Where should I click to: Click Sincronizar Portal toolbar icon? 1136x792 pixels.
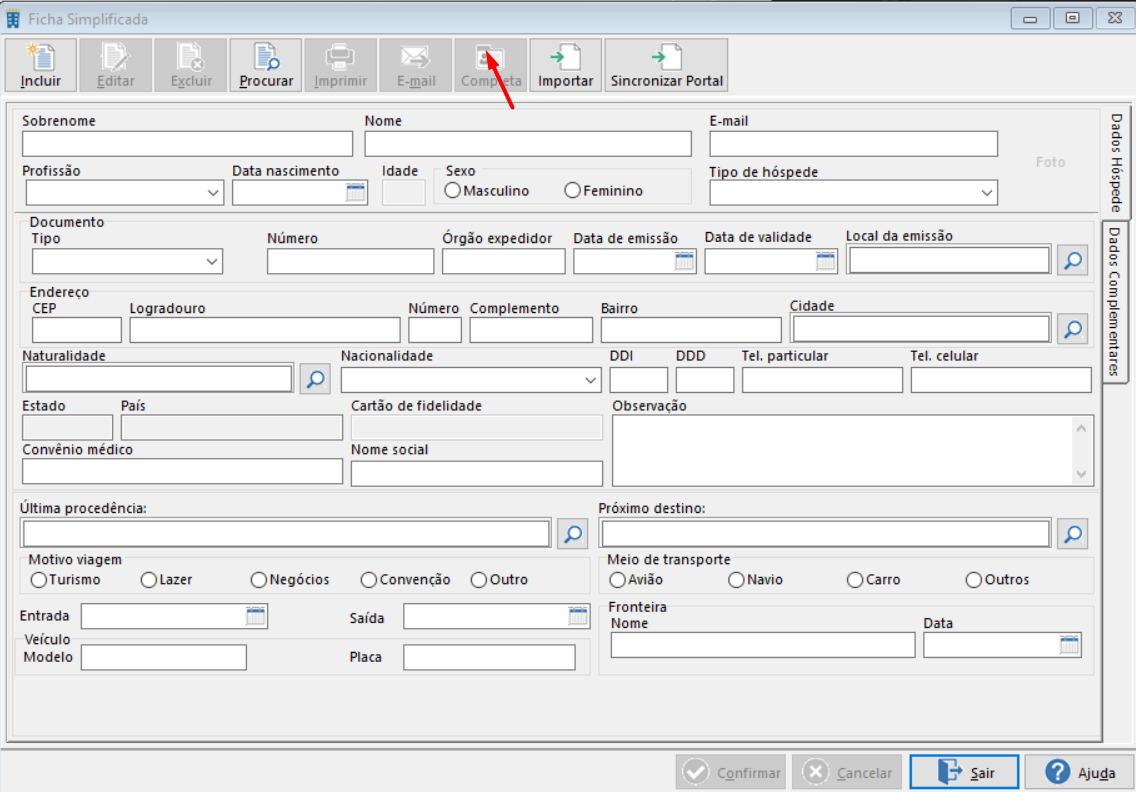pyautogui.click(x=667, y=65)
